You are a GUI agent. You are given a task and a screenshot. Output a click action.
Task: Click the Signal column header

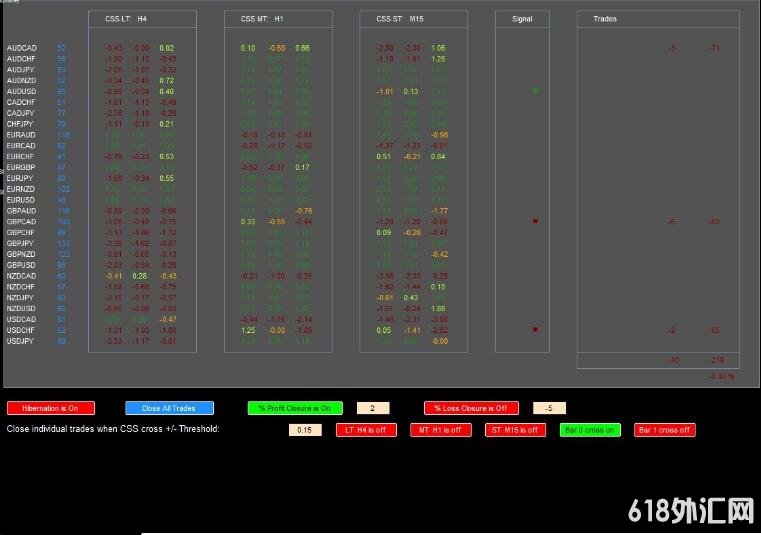click(522, 19)
